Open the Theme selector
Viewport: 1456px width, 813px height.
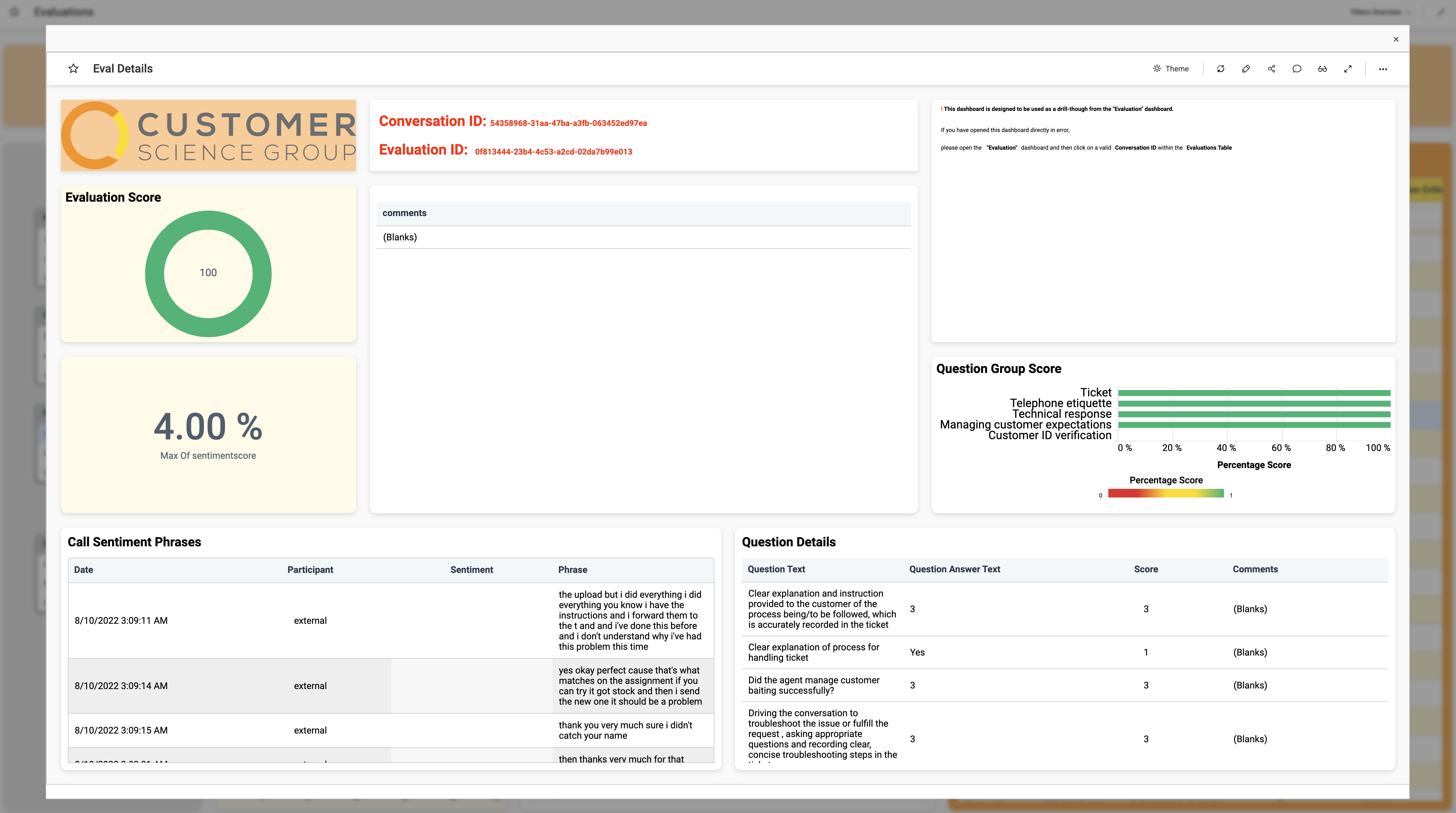point(1171,69)
